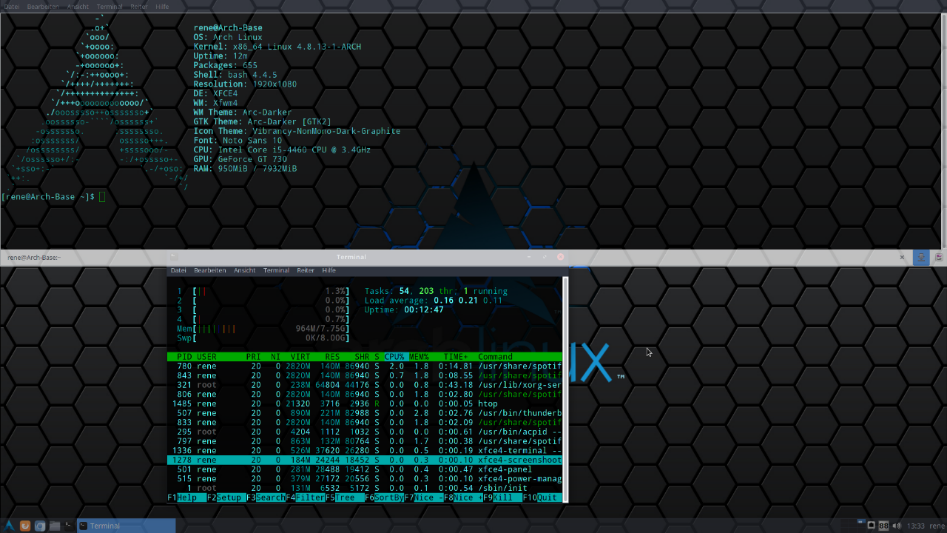The height and width of the screenshot is (533, 947).
Task: Select process row 321 xorg-server
Action: pyautogui.click(x=365, y=385)
